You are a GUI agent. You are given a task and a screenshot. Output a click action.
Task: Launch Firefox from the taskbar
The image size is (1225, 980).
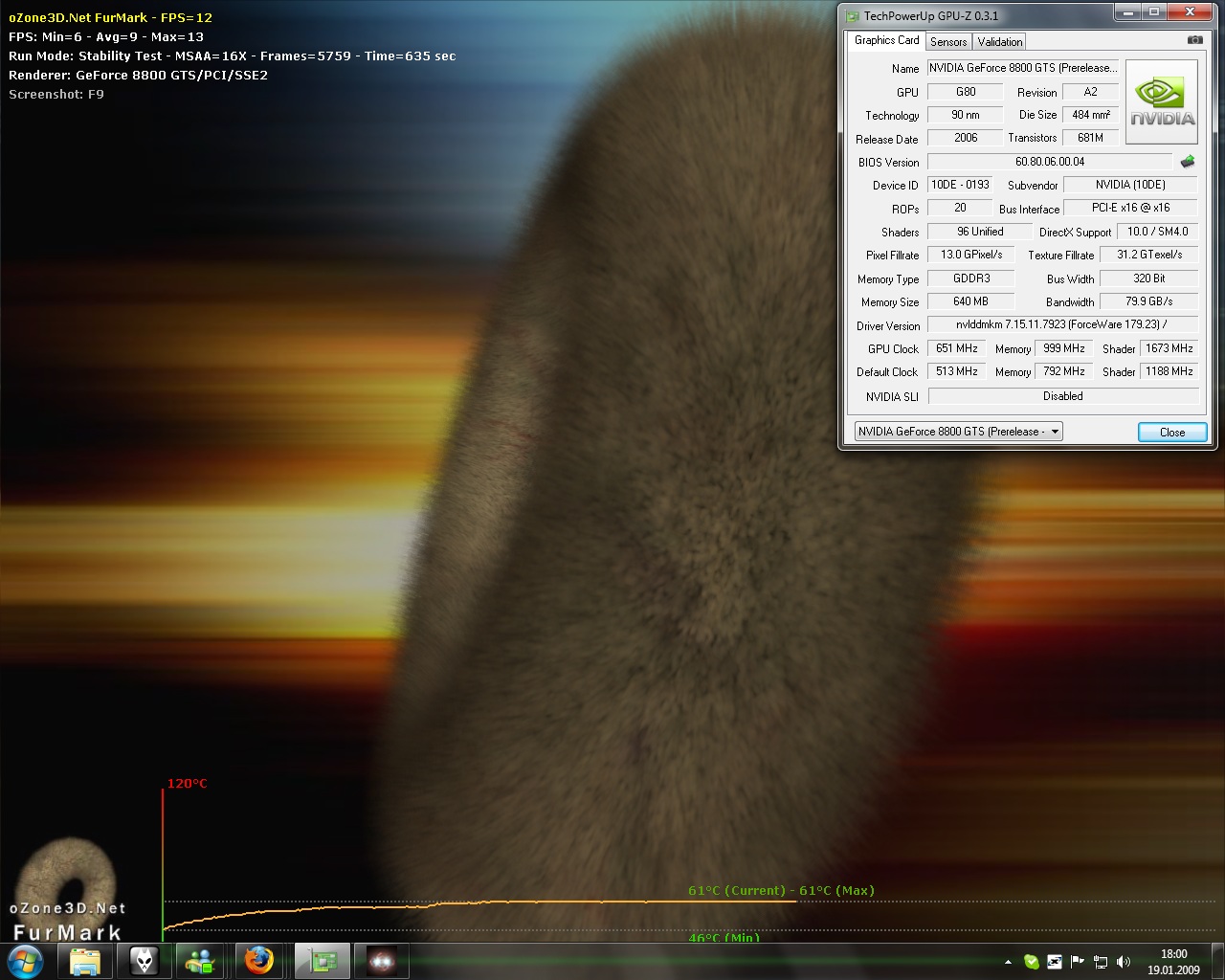(258, 961)
